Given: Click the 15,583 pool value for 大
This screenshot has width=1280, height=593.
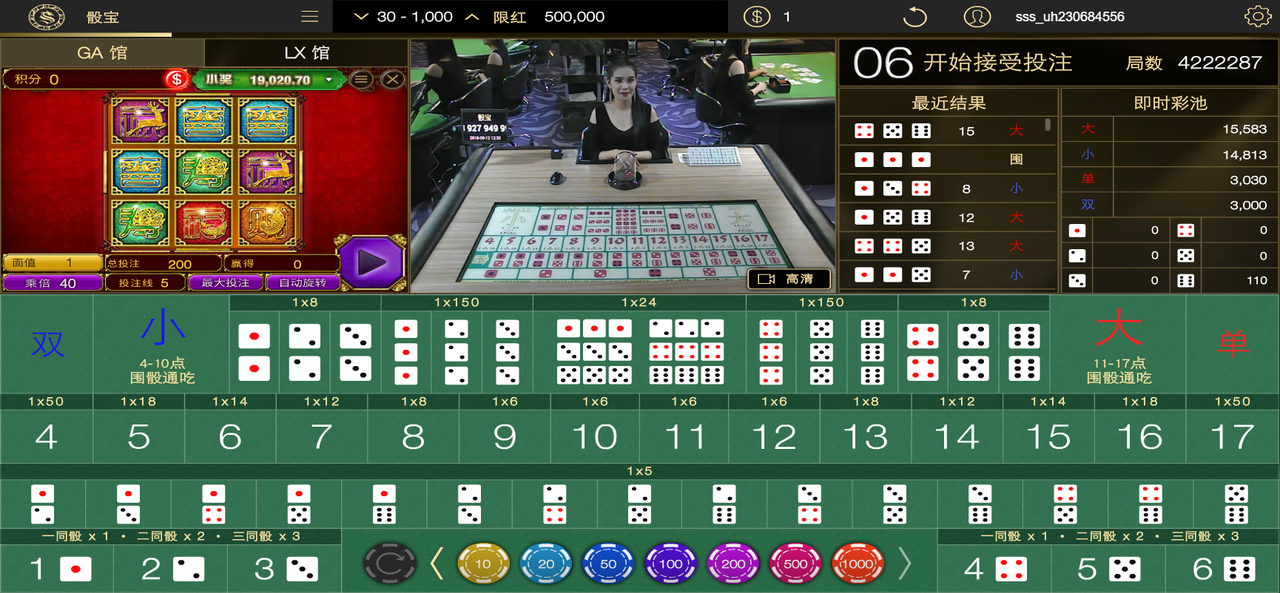Looking at the screenshot, I should (1244, 129).
